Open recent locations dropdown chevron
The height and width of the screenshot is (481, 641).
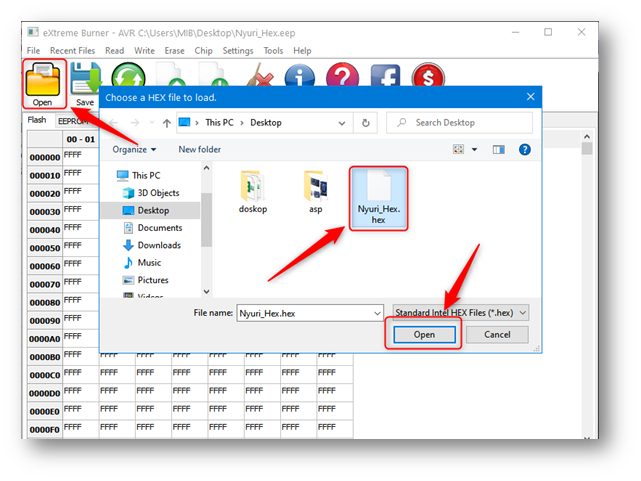pos(152,123)
